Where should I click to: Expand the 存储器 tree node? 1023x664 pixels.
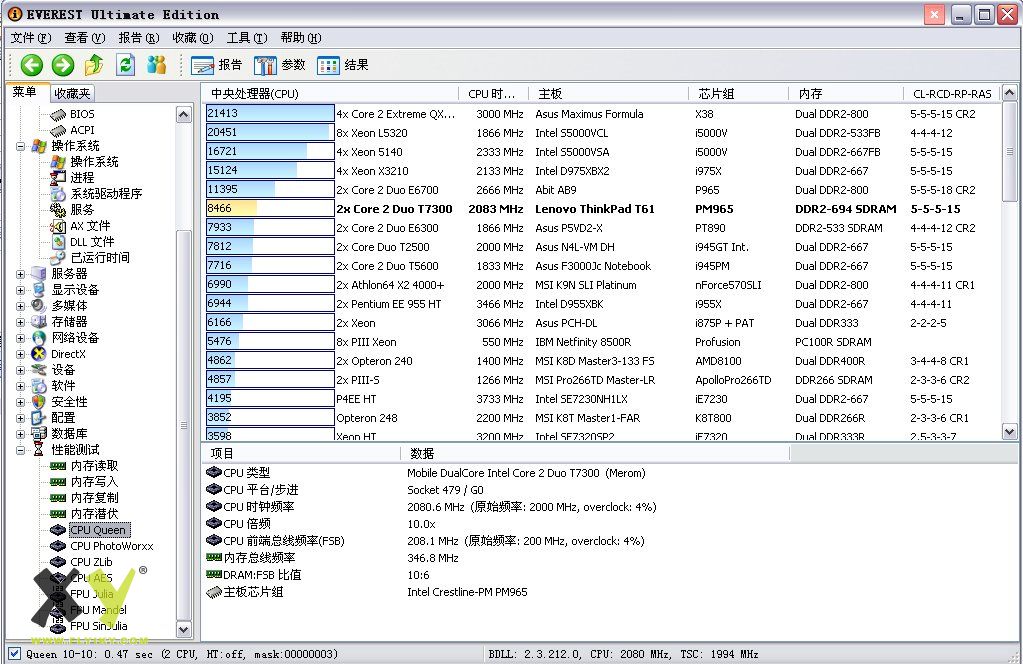pyautogui.click(x=21, y=322)
